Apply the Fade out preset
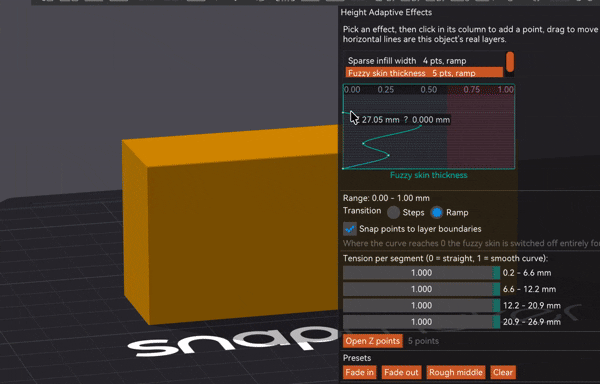Image resolution: width=600 pixels, height=384 pixels. [401, 372]
